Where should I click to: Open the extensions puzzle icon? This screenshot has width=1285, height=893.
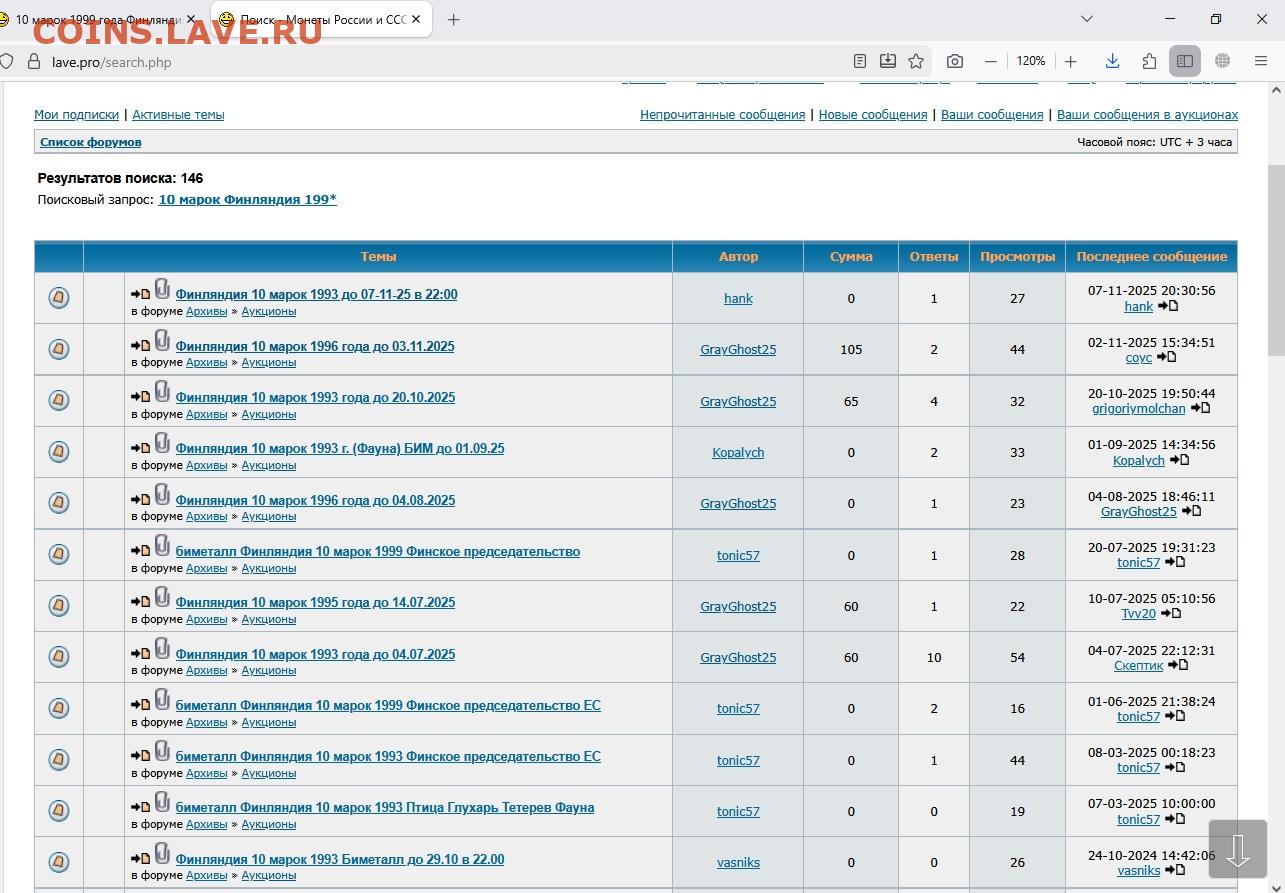click(x=1149, y=61)
